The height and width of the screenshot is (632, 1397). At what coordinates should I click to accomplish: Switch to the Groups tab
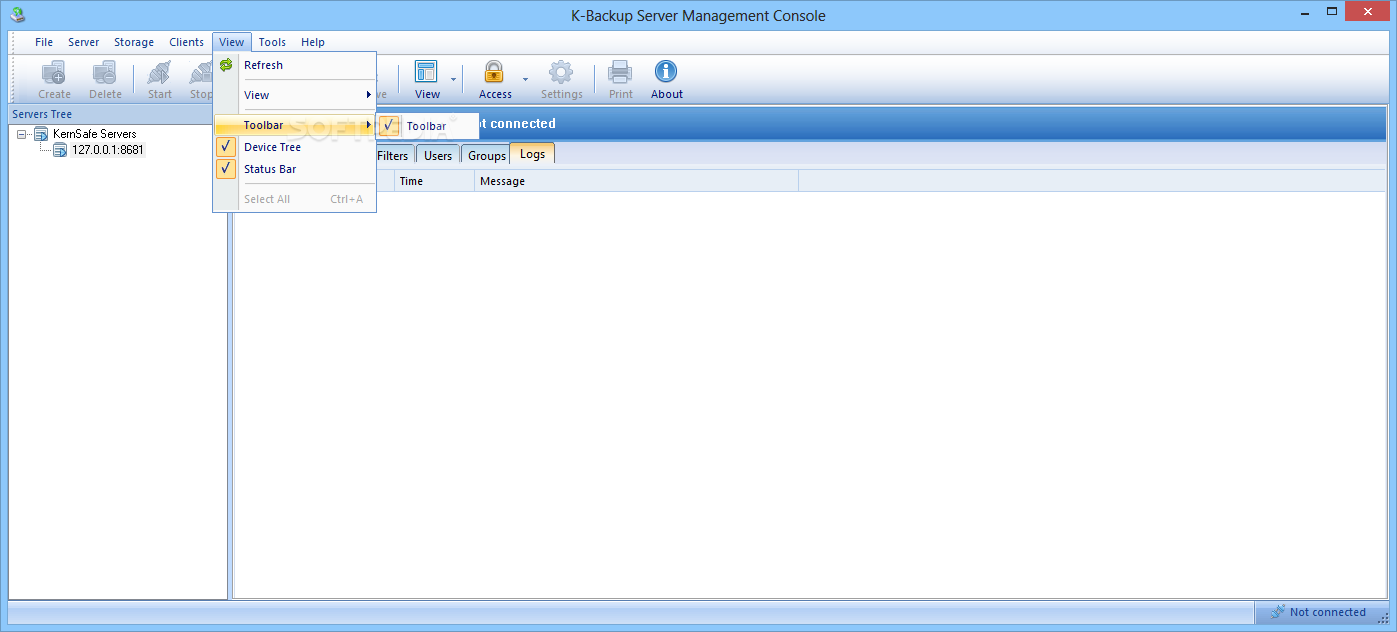pyautogui.click(x=487, y=156)
